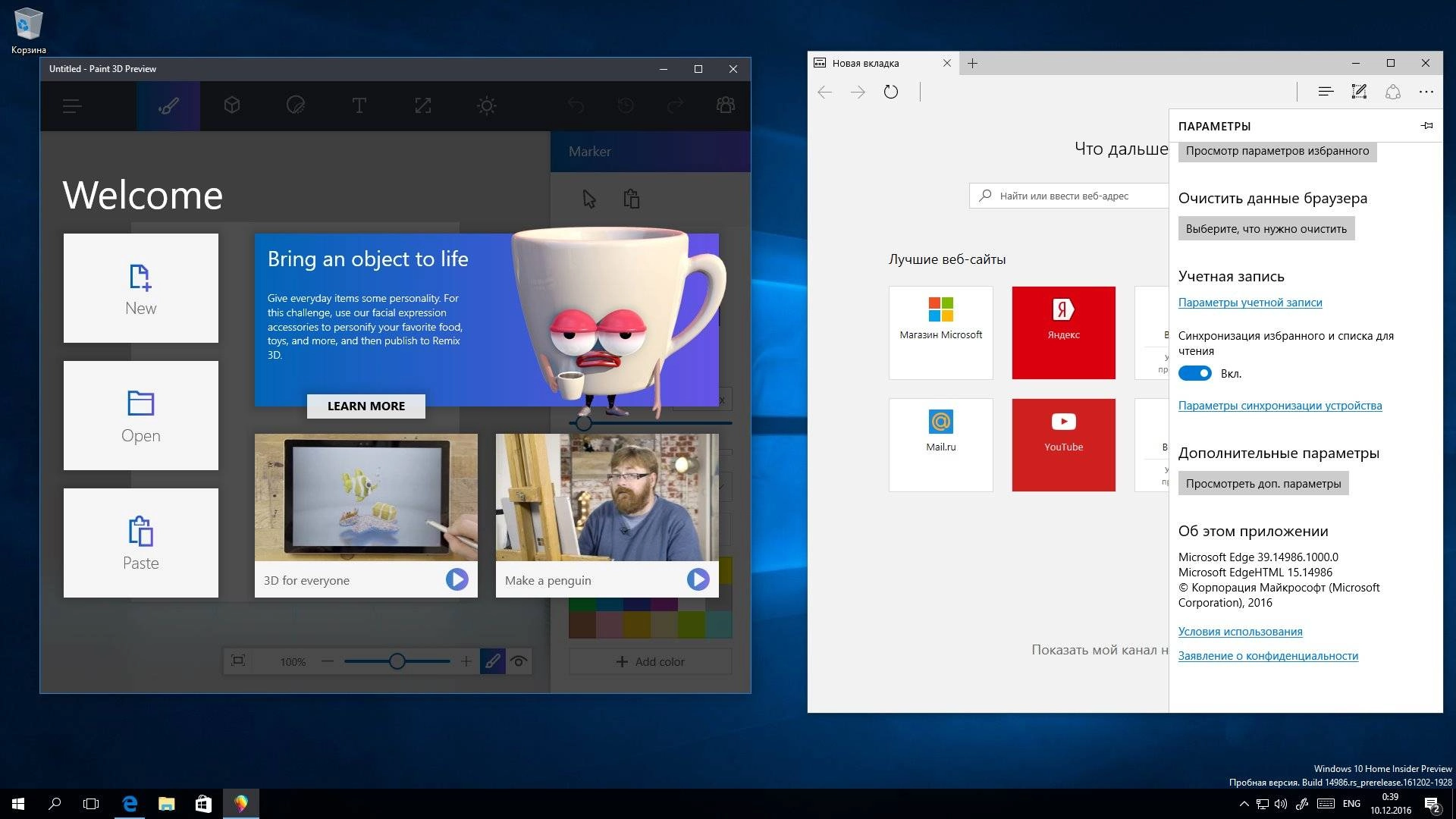Screen dimensions: 1456x819
Task: Click the Edge refresh icon
Action: pyautogui.click(x=891, y=92)
